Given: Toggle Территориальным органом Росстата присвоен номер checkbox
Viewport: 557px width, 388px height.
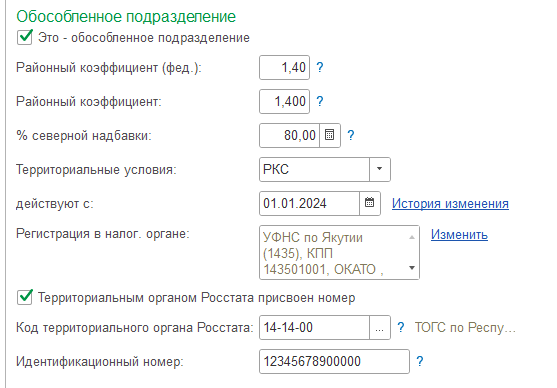Looking at the screenshot, I should pos(25,297).
